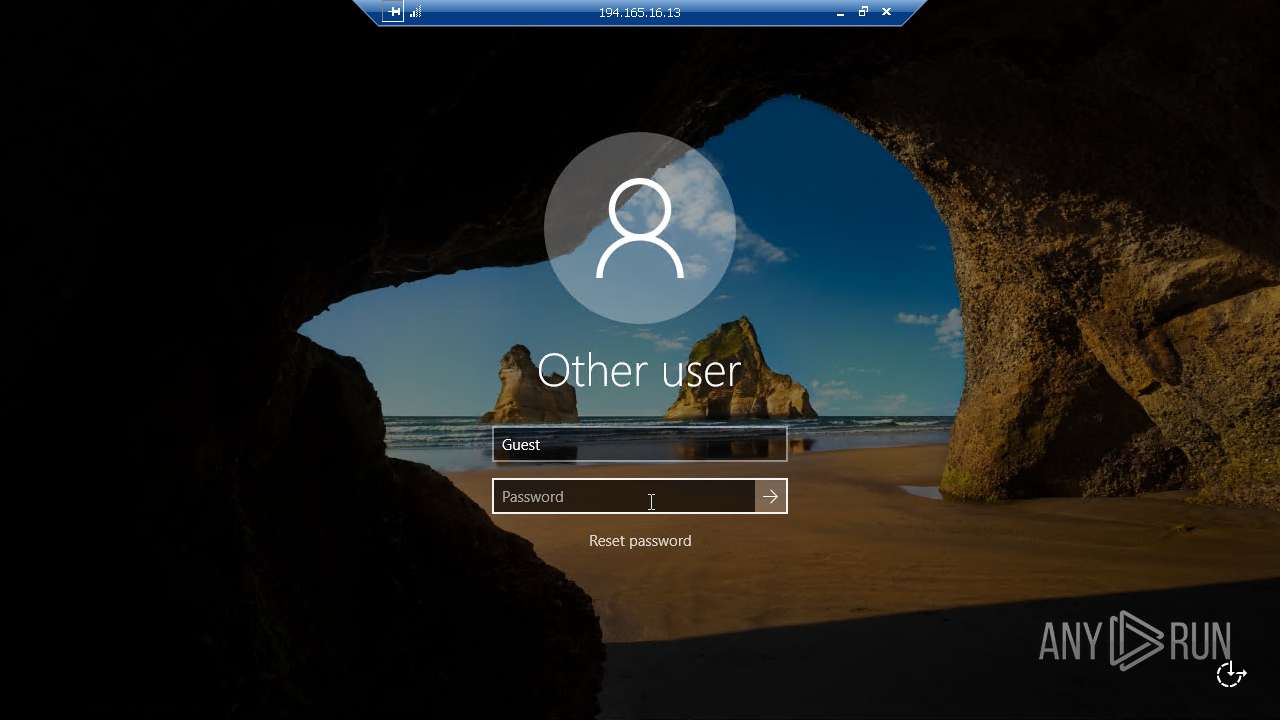Viewport: 1280px width, 720px height.
Task: Click the Other user heading
Action: [639, 370]
